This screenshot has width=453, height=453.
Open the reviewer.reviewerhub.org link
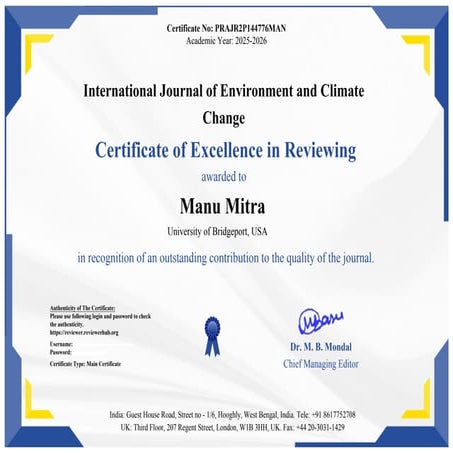[84, 332]
